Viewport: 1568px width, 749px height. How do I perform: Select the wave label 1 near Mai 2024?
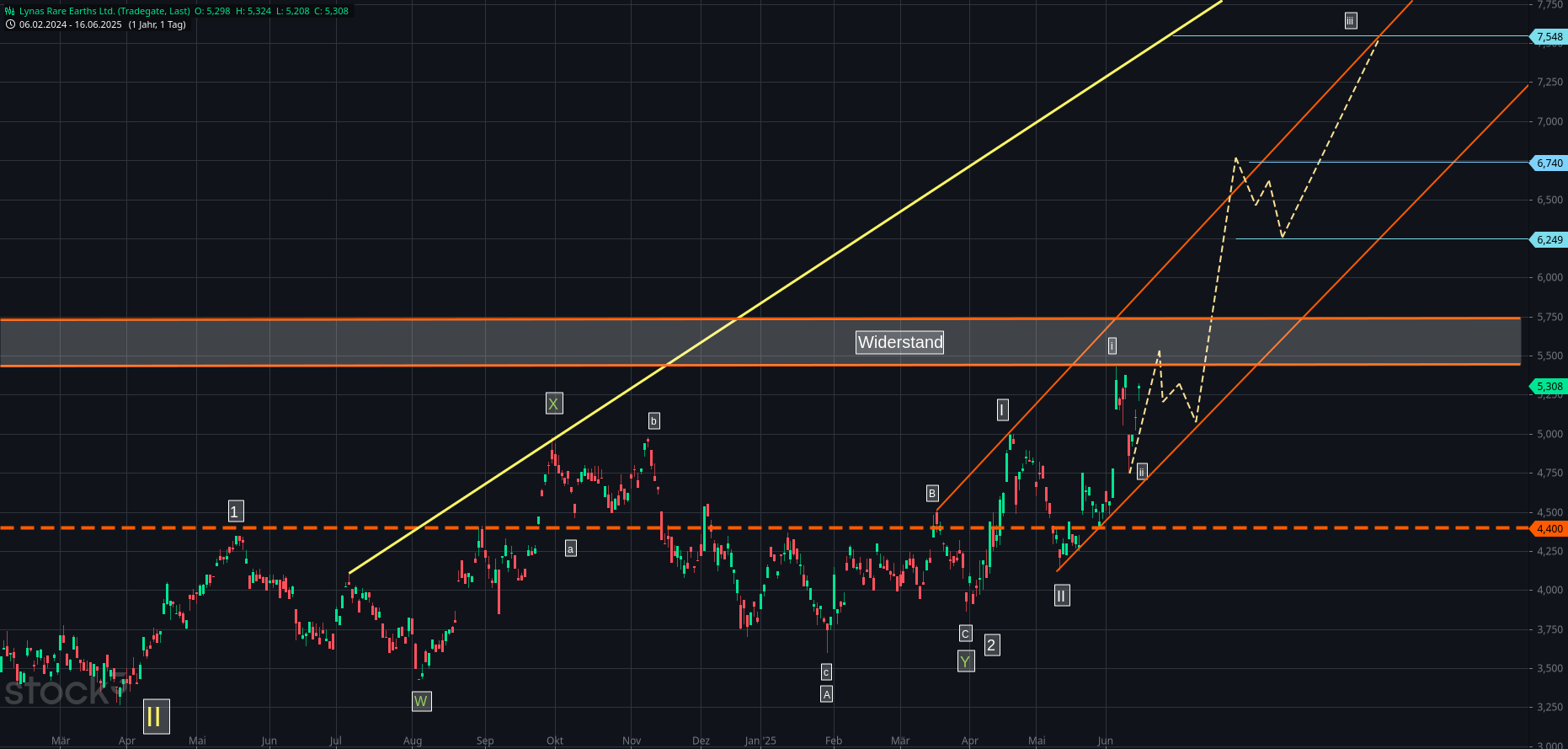(x=235, y=511)
